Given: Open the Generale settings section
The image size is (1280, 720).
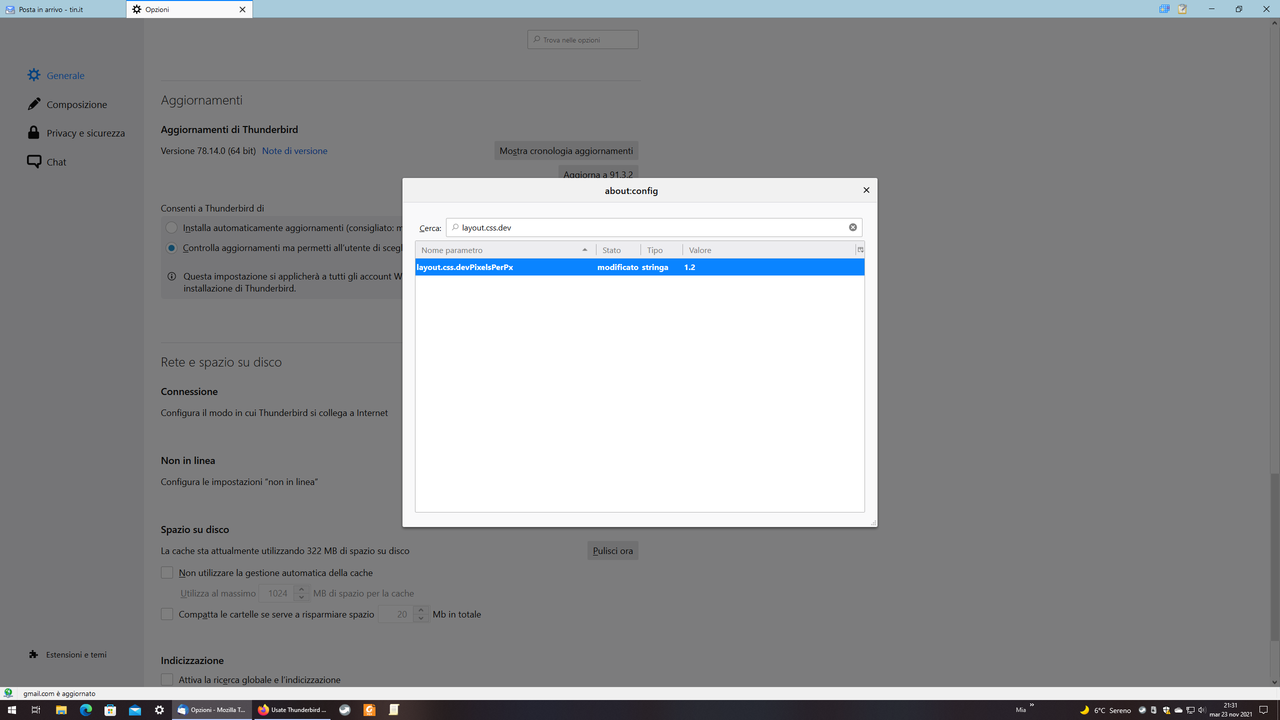Looking at the screenshot, I should (64, 75).
